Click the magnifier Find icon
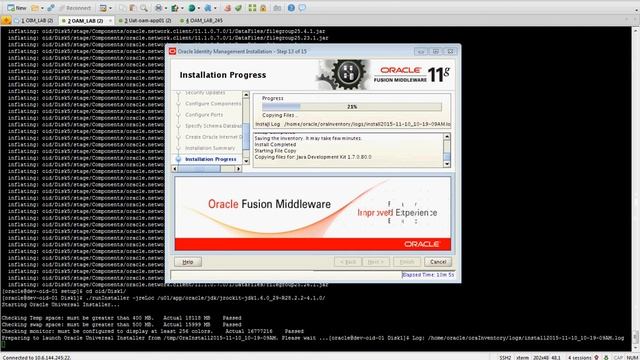The width and height of the screenshot is (640, 360). click(144, 8)
